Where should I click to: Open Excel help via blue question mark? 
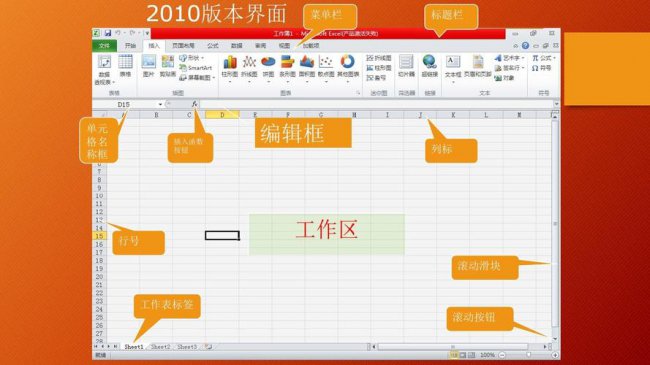525,46
